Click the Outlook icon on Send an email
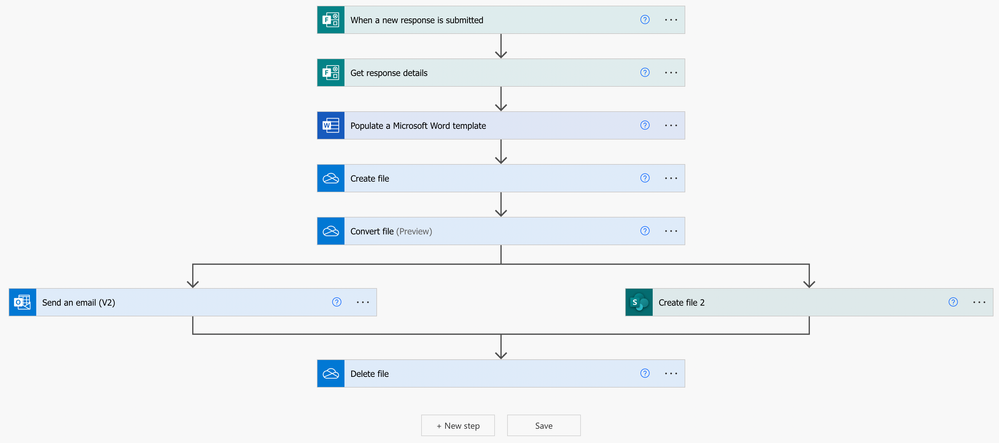999x443 pixels. [23, 302]
